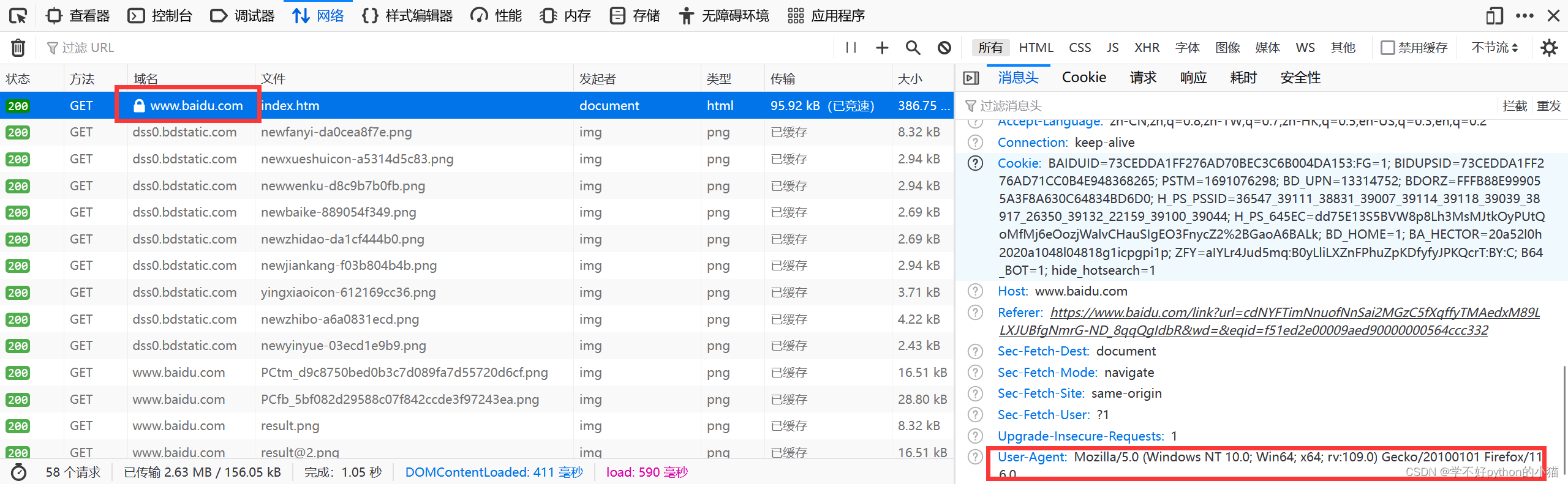Switch to the 消息头 headers tab

pyautogui.click(x=1018, y=78)
